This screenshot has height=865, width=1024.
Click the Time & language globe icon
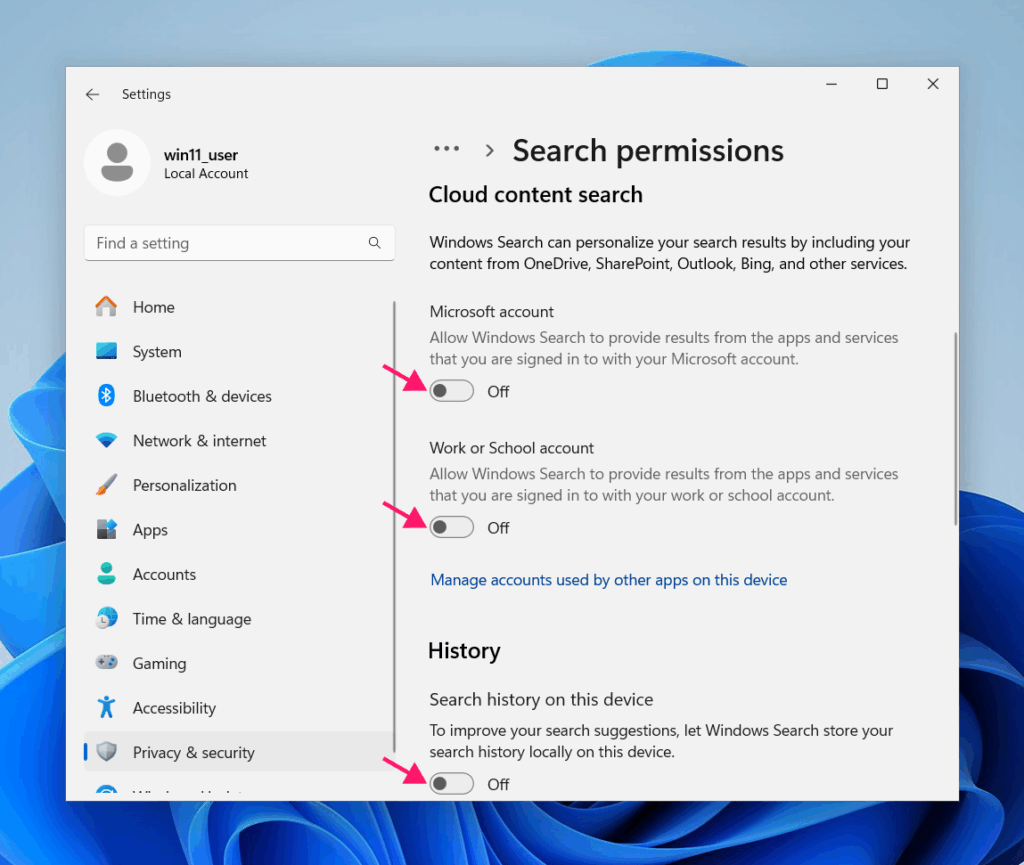pyautogui.click(x=106, y=618)
